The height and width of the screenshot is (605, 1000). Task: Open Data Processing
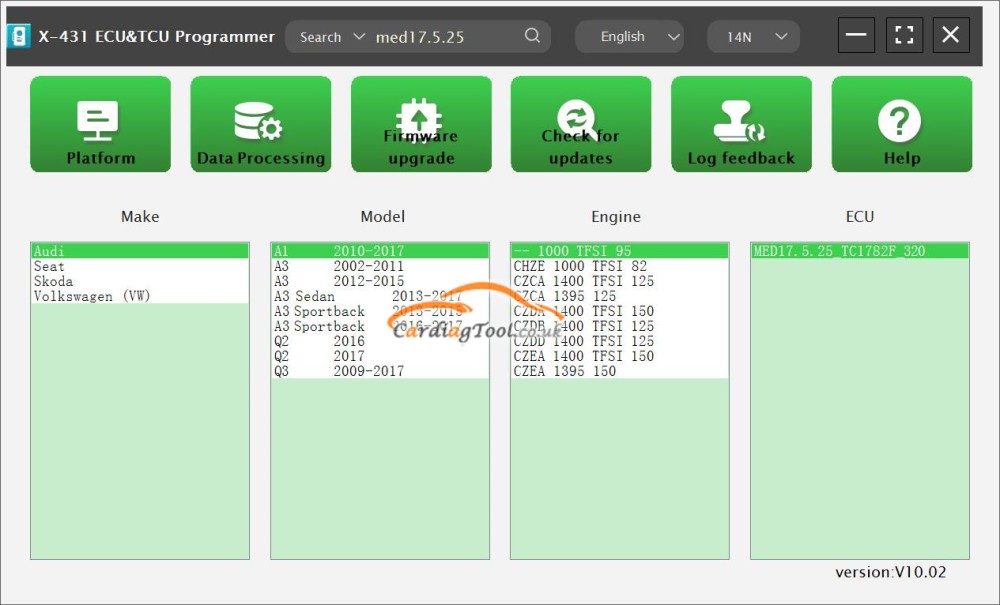pyautogui.click(x=261, y=124)
